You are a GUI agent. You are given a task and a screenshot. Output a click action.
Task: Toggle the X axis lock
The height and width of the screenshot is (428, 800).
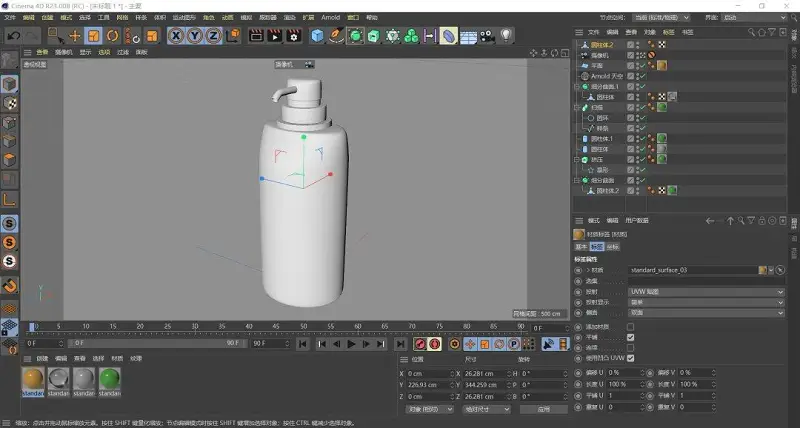click(x=176, y=36)
